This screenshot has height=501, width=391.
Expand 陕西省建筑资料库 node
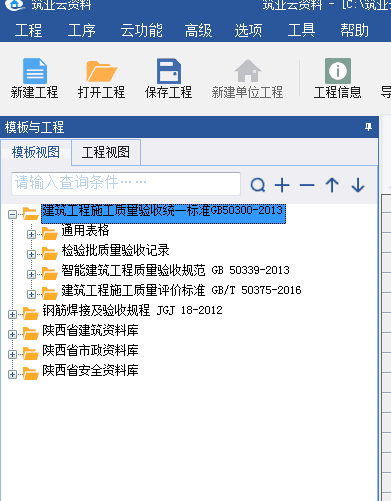point(12,334)
